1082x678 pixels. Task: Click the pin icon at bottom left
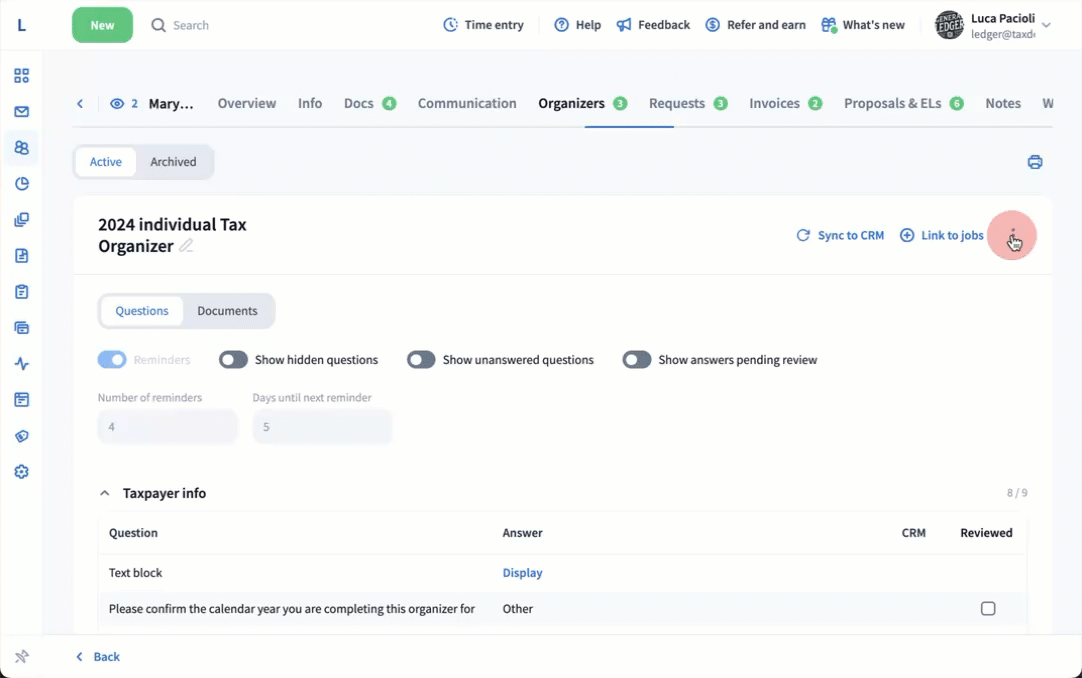tap(21, 657)
